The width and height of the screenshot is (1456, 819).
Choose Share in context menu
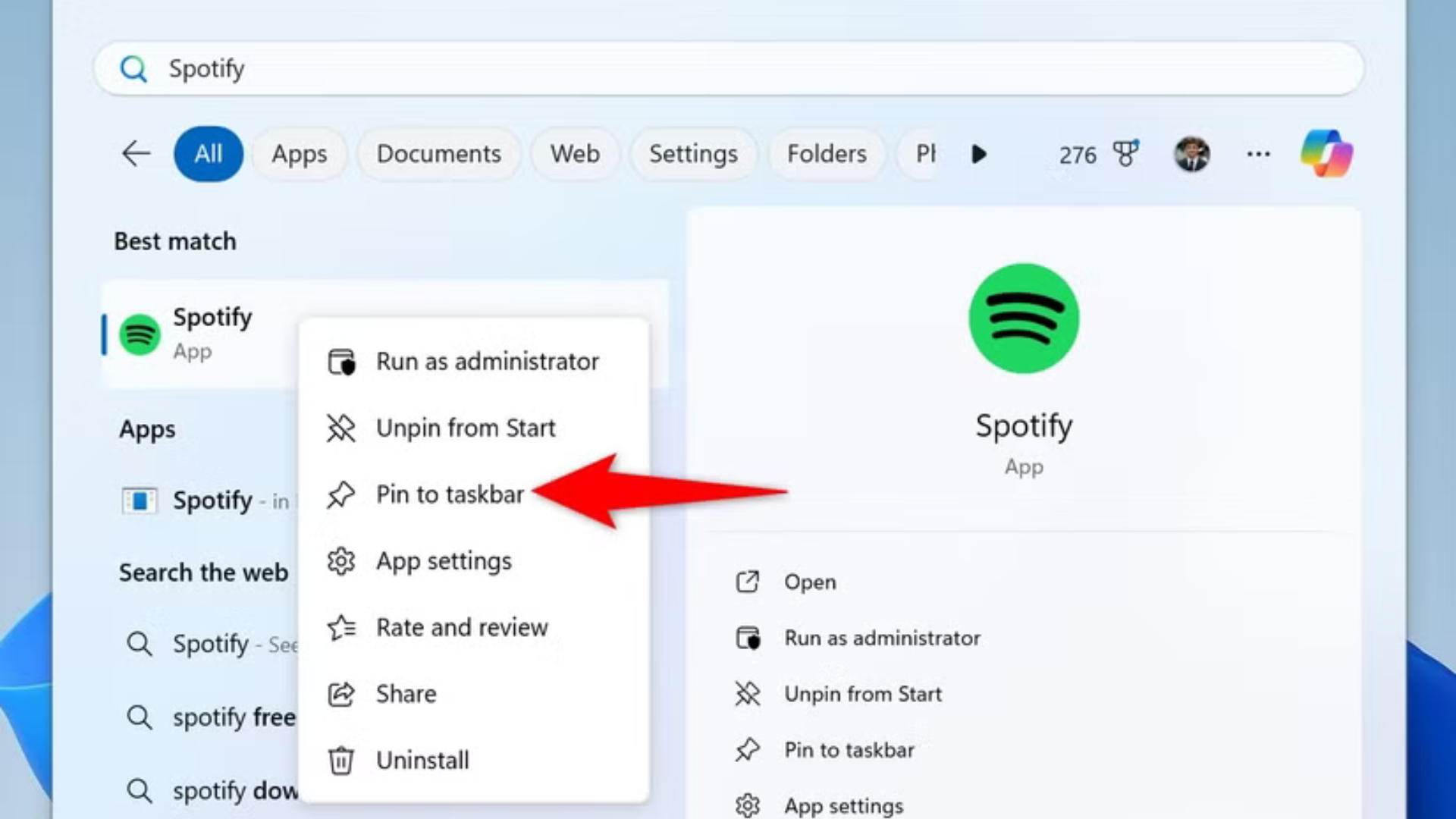[474, 694]
